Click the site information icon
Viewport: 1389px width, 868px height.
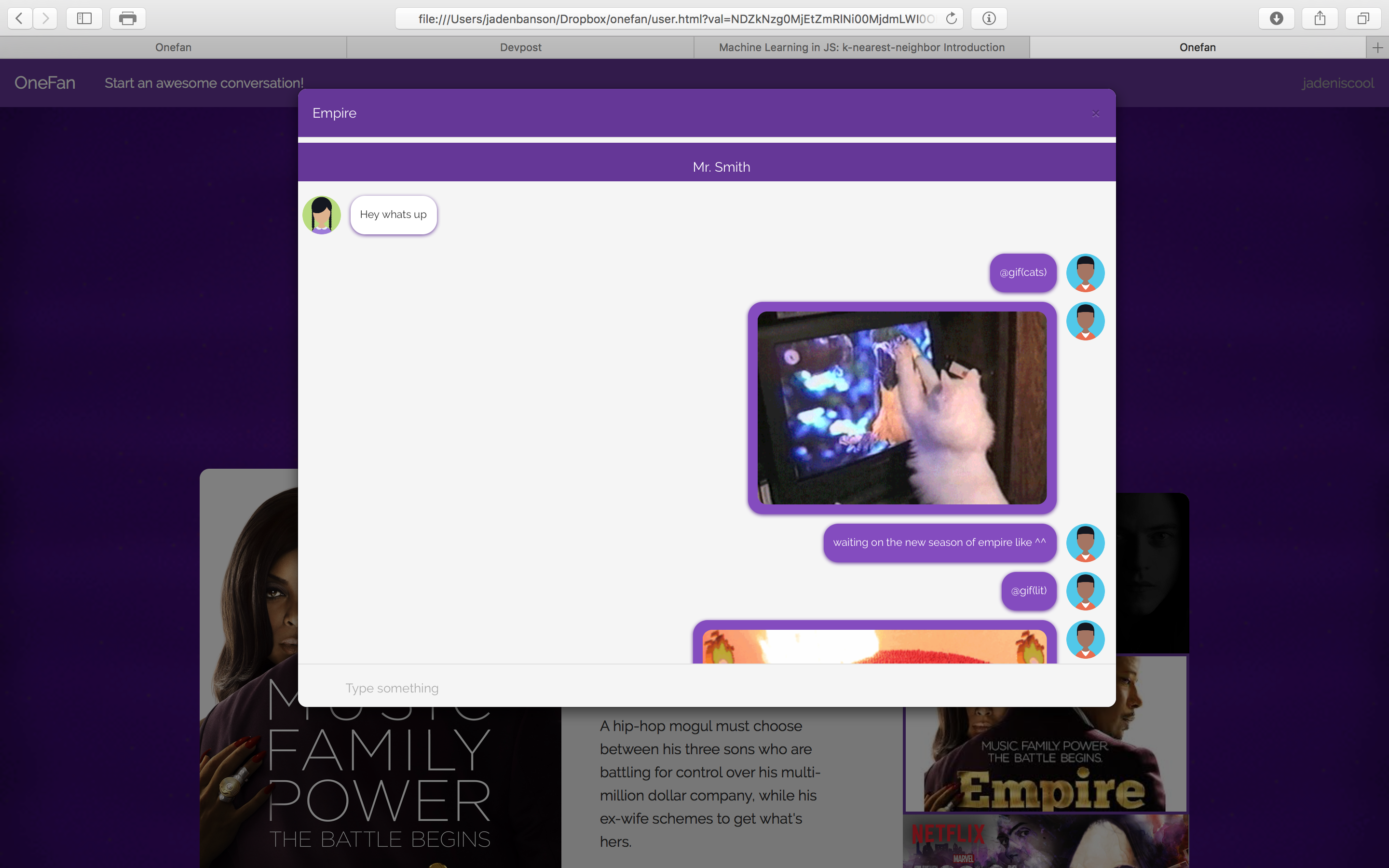988,18
